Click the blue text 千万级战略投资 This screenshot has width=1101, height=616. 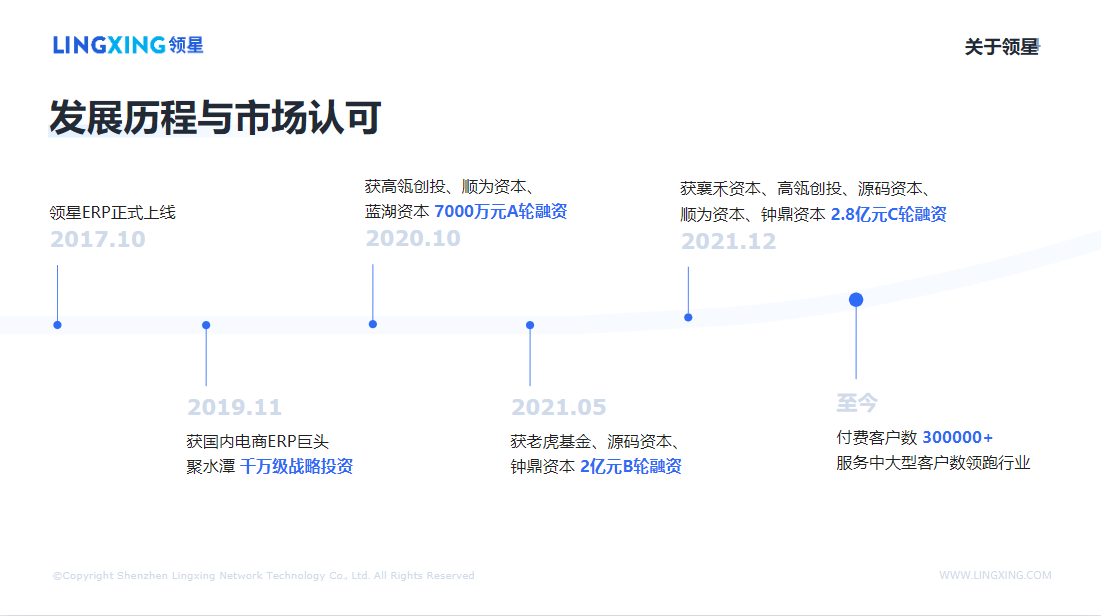296,466
